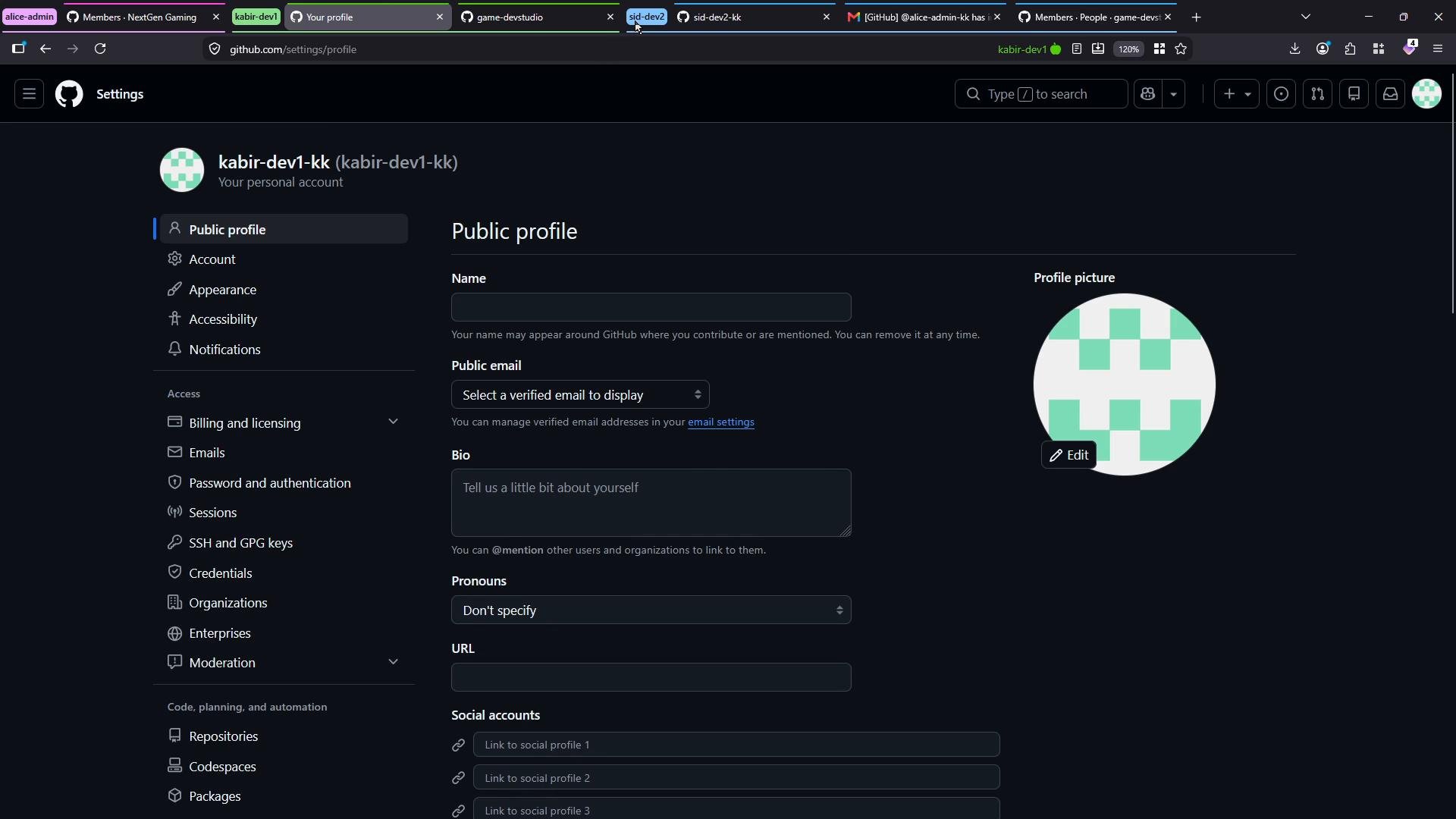Click the site security shield icon
The width and height of the screenshot is (1456, 819).
click(x=215, y=49)
